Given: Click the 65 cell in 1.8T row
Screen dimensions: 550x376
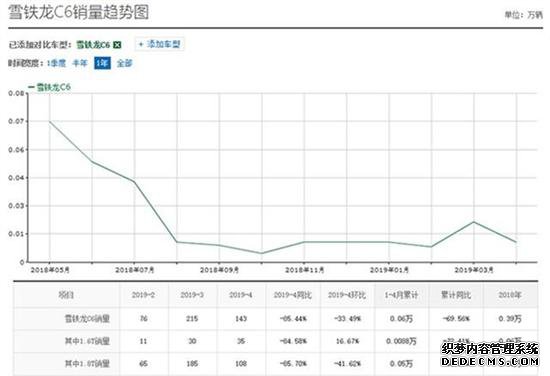Looking at the screenshot, I should (x=143, y=363).
